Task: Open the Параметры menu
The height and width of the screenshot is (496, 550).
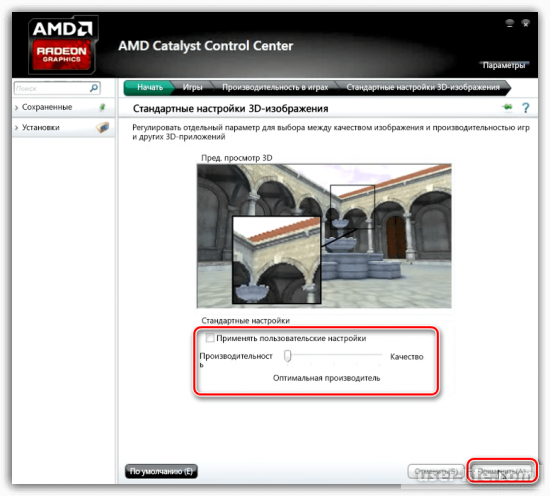Action: click(504, 65)
